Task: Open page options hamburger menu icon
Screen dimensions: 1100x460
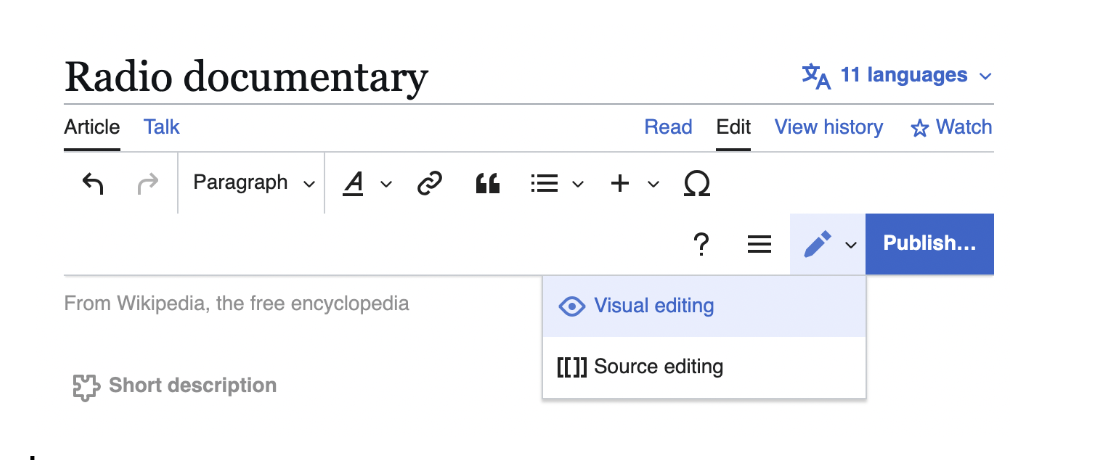Action: pyautogui.click(x=759, y=244)
